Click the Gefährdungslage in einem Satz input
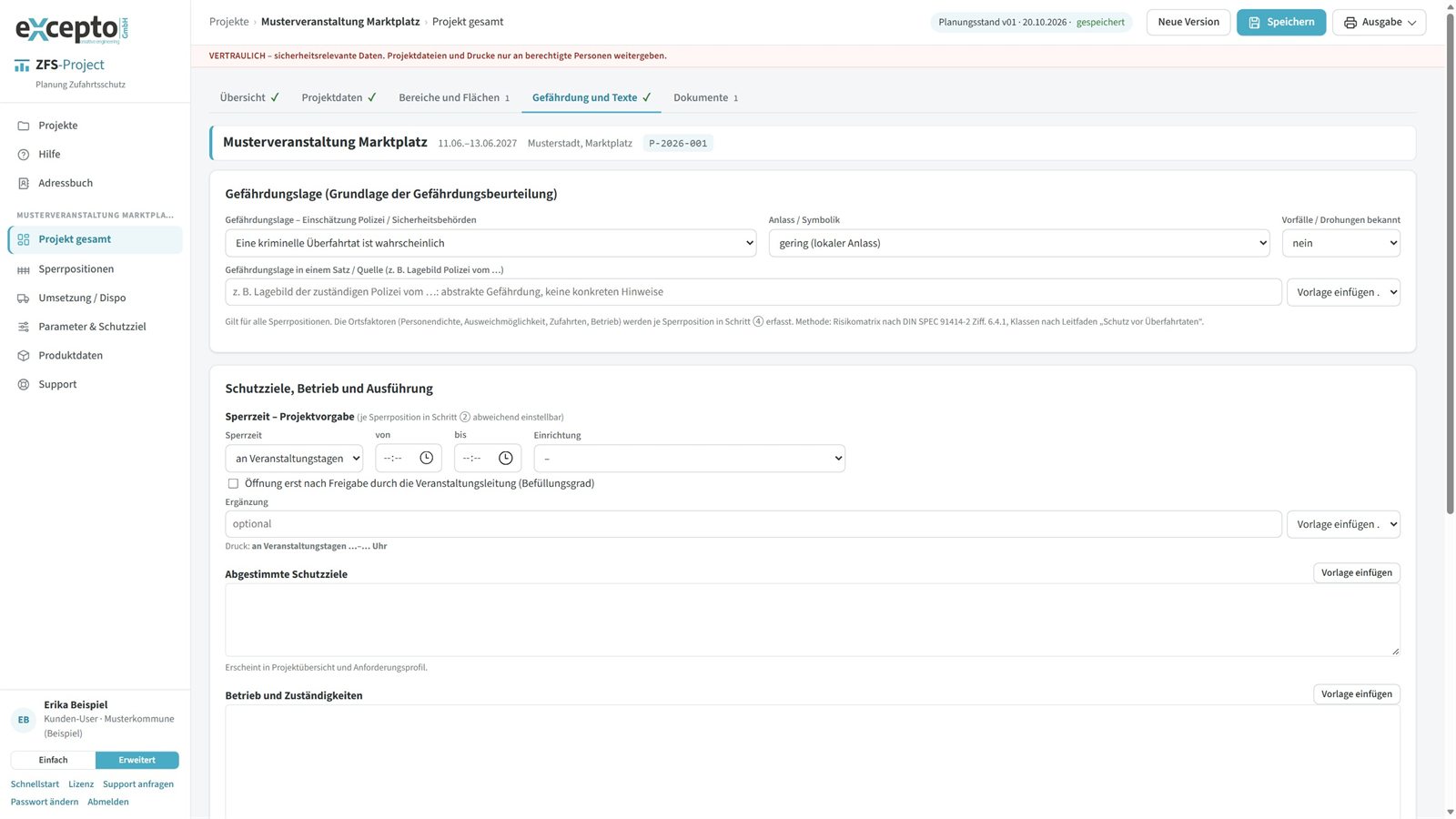This screenshot has height=819, width=1456. (x=753, y=292)
